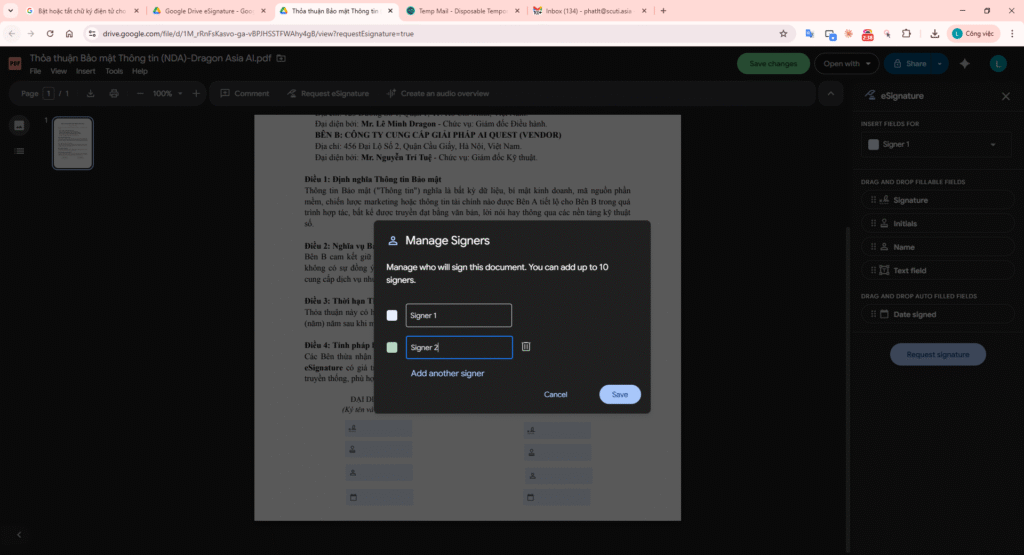The width and height of the screenshot is (1024, 555).
Task: Click the print icon in toolbar
Action: coord(113,94)
